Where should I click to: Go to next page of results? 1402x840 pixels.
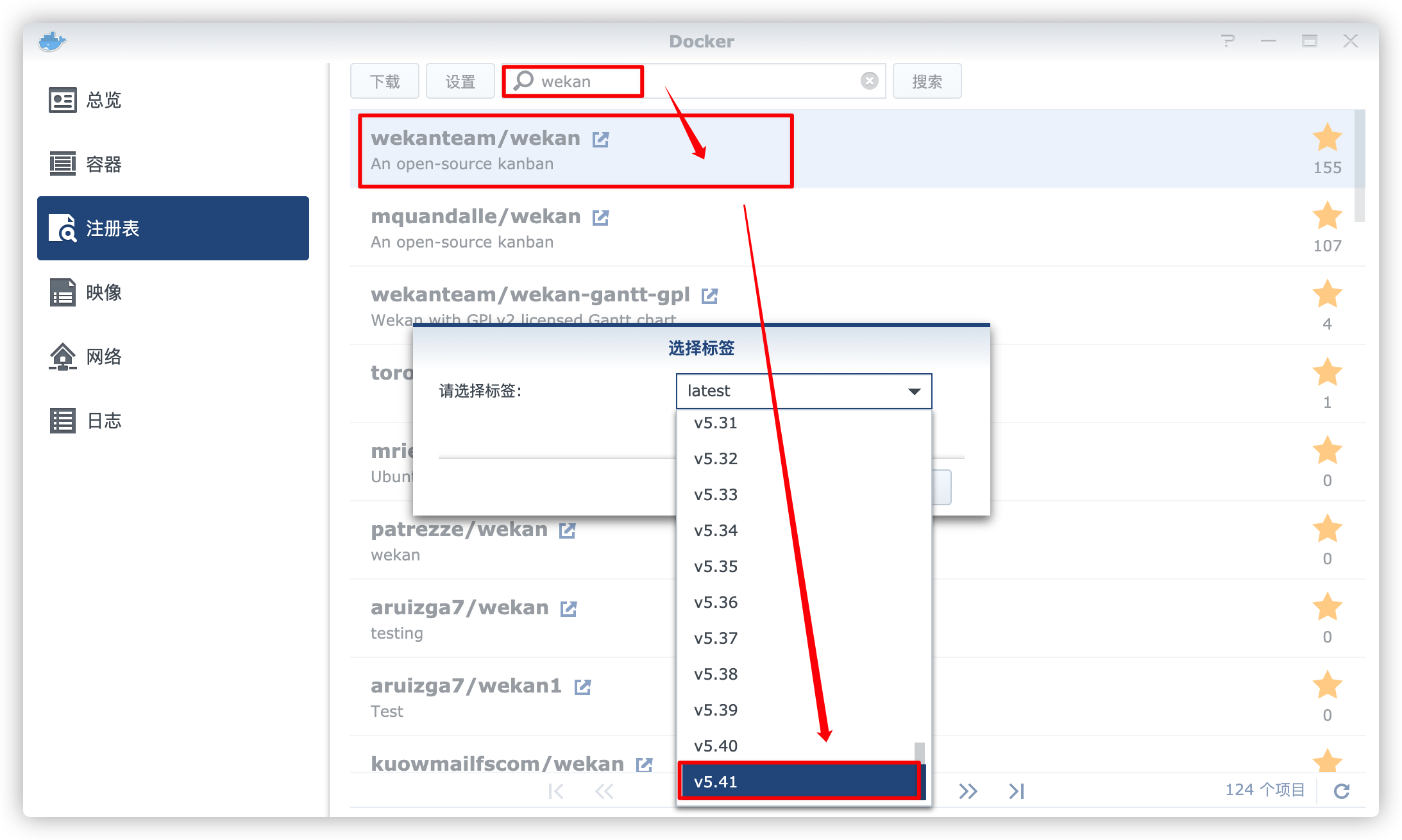point(968,791)
